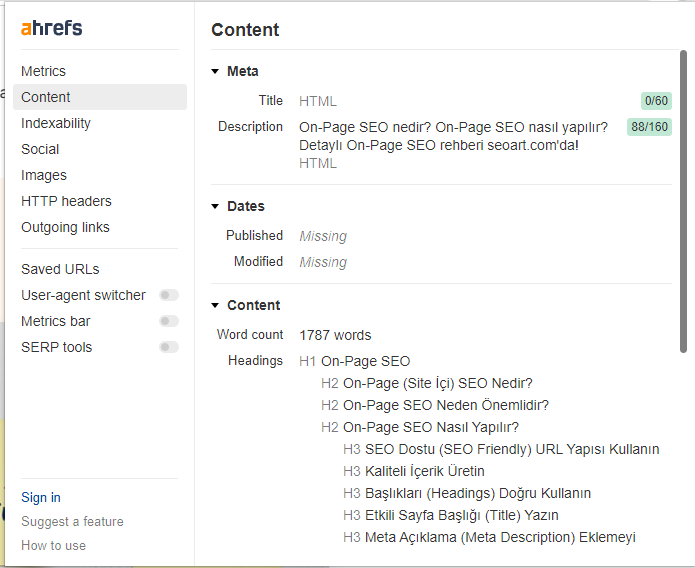Collapse the Meta section

point(215,72)
